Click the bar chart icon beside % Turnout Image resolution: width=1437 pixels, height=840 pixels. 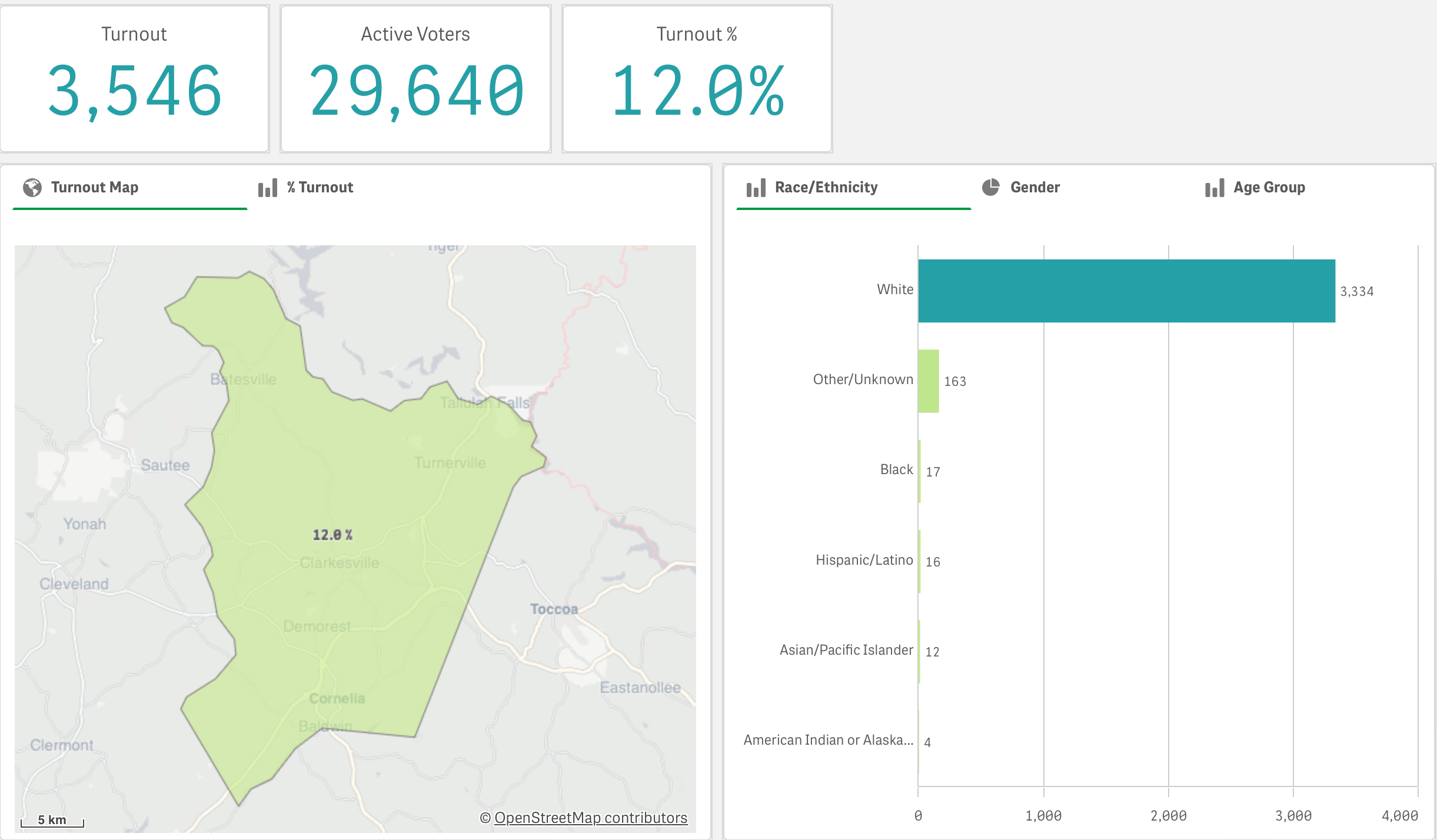(x=268, y=188)
